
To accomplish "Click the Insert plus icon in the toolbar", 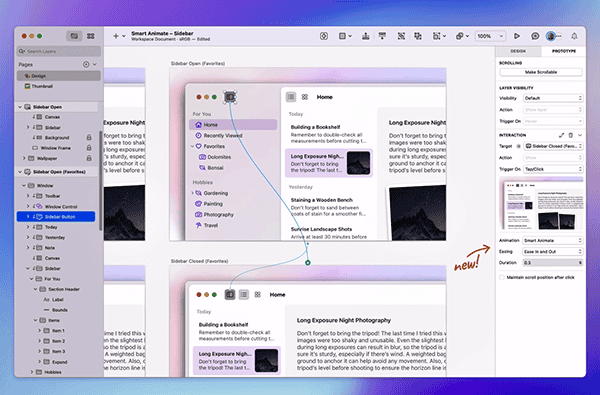I will pos(116,36).
